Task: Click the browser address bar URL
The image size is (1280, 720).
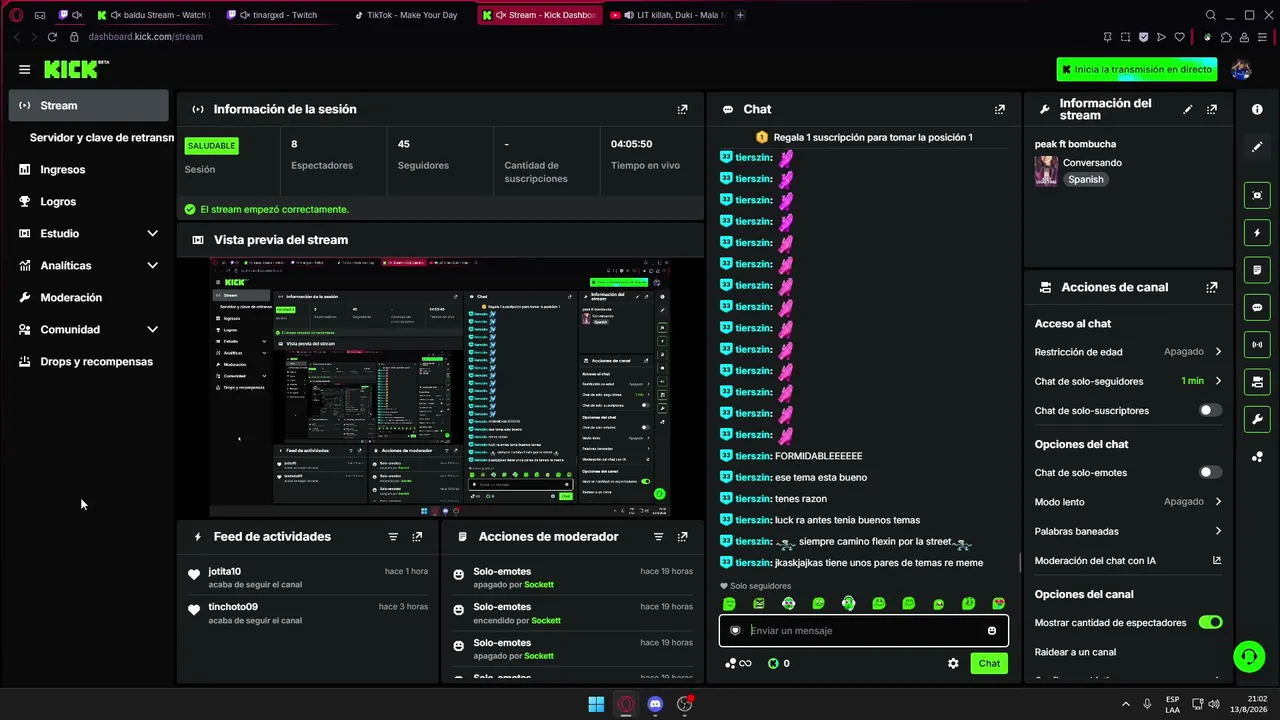Action: click(x=145, y=37)
